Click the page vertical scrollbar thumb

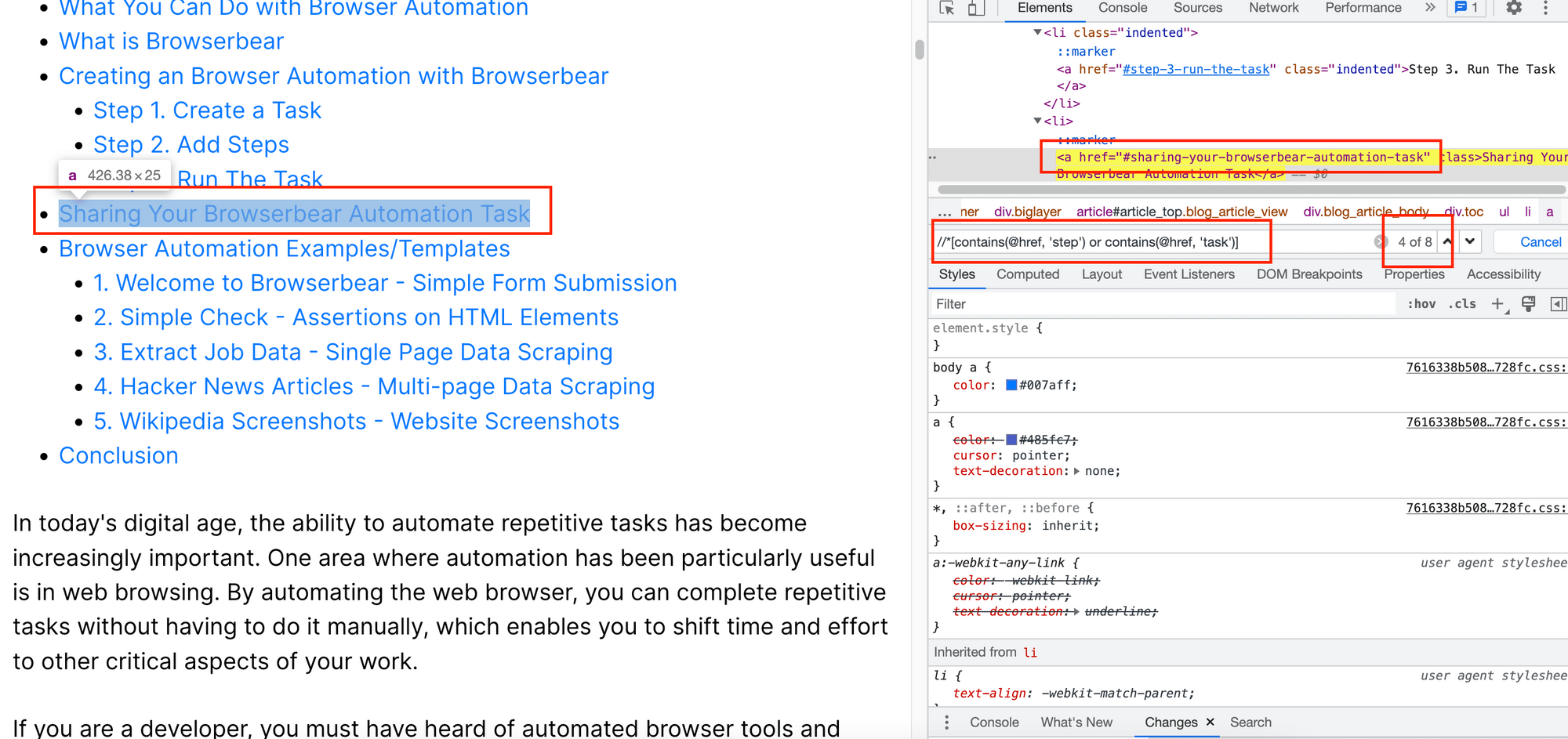tap(920, 49)
